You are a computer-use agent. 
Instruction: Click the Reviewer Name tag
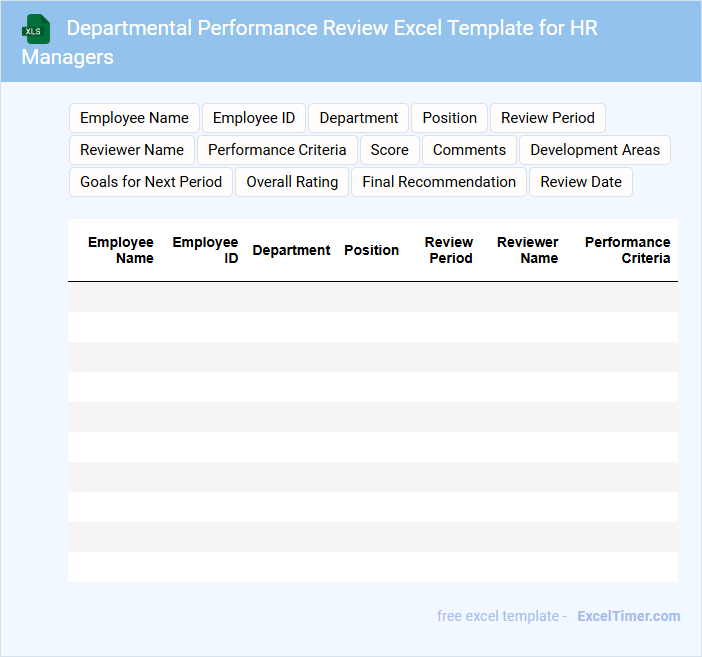(x=132, y=150)
